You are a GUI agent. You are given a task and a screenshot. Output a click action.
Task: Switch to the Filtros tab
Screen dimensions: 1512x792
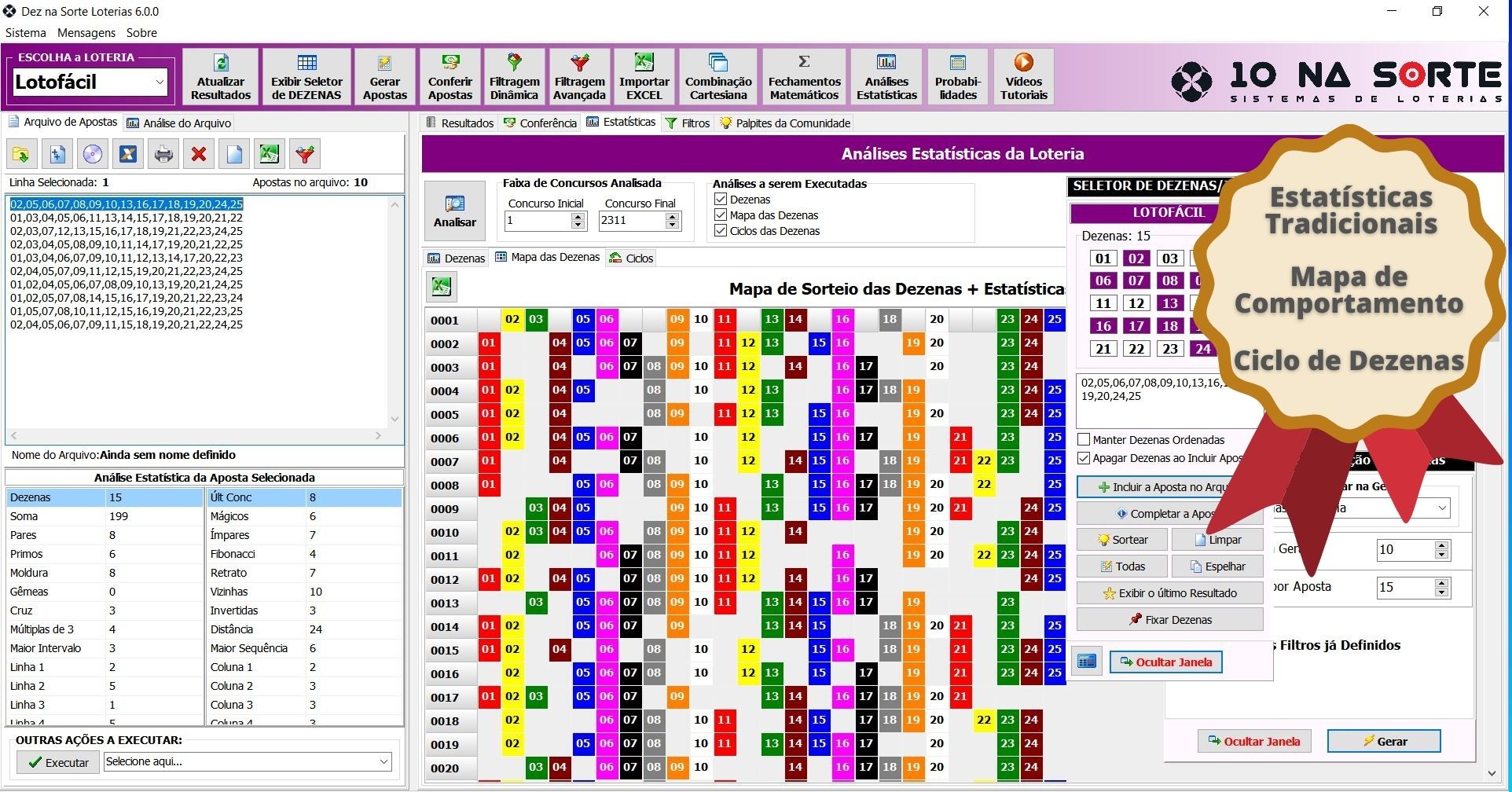tap(688, 123)
